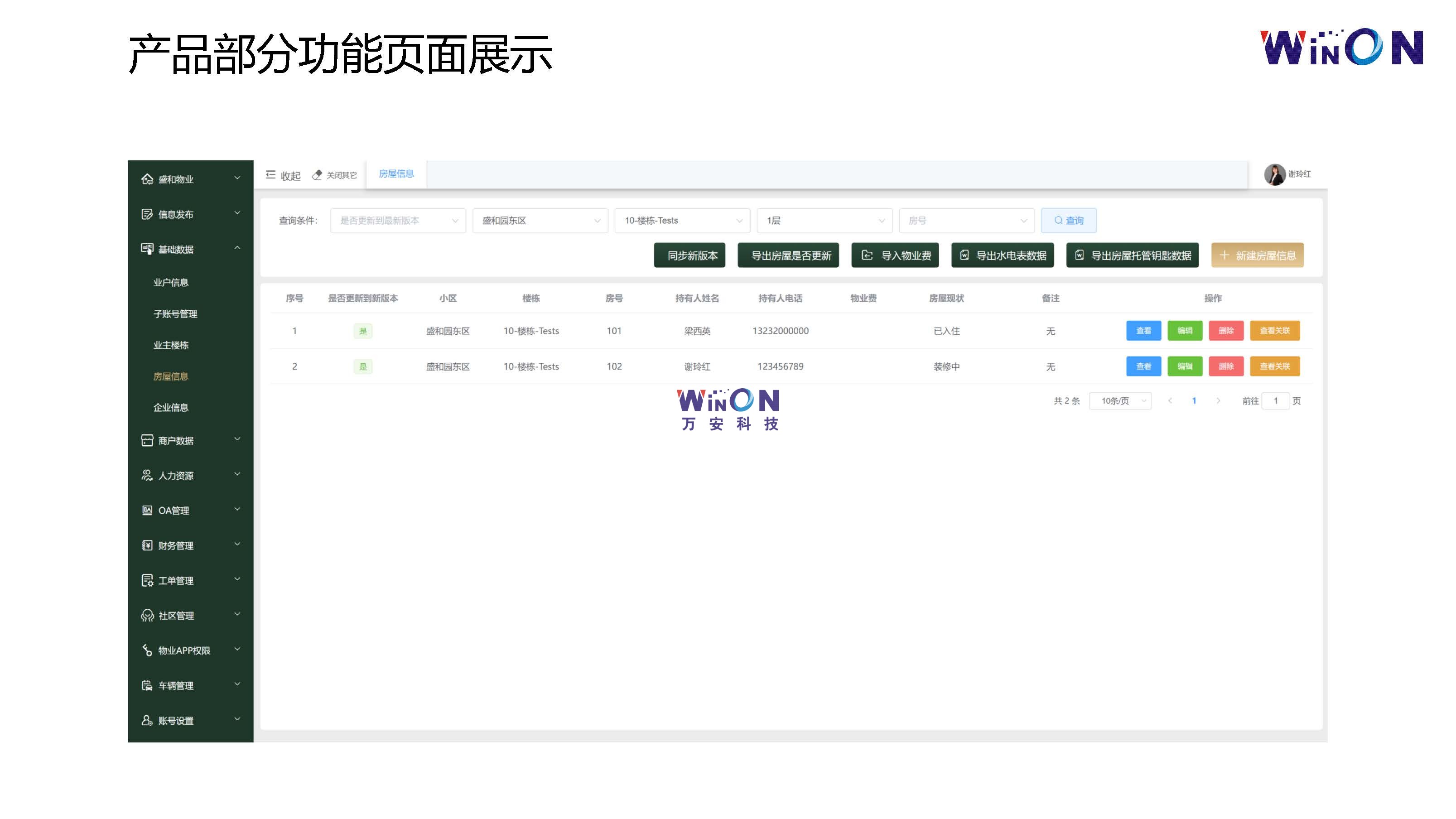Click phone number 13232000000
Screen dimensions: 1456x819
point(780,331)
